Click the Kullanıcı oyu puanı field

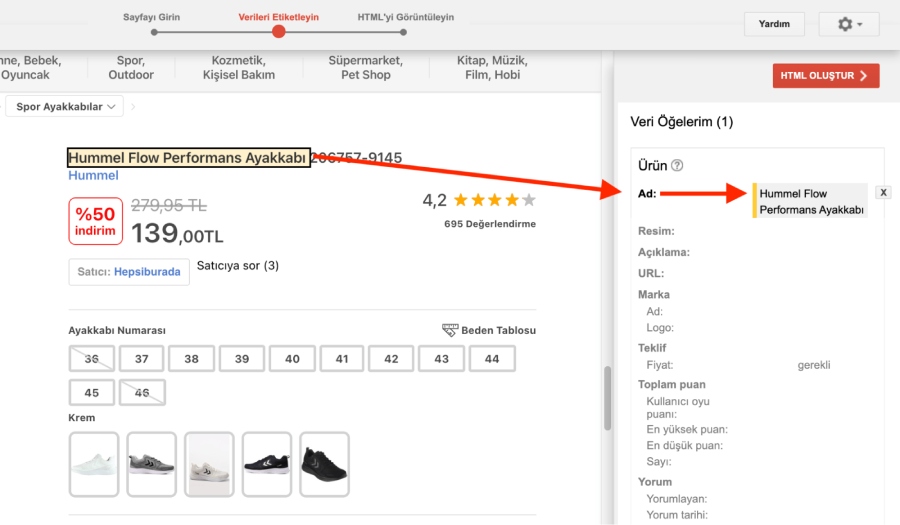(678, 407)
